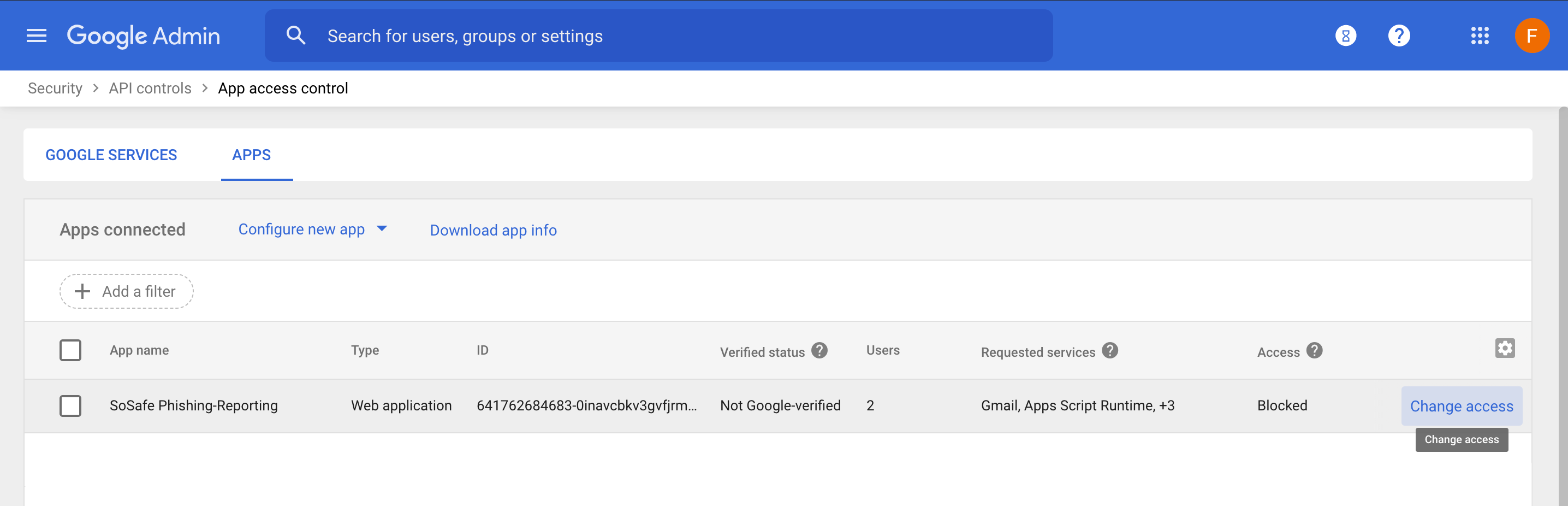Show help for Verified status column

[x=819, y=351]
